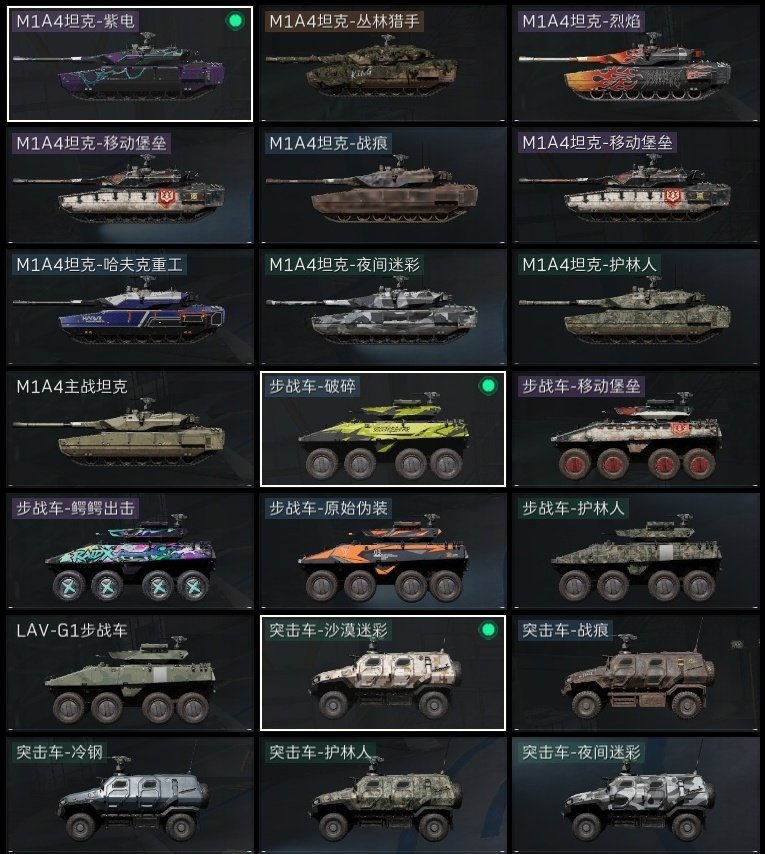Viewport: 765px width, 854px height.
Task: Select the 突击车-战痕 skin
Action: click(x=635, y=673)
